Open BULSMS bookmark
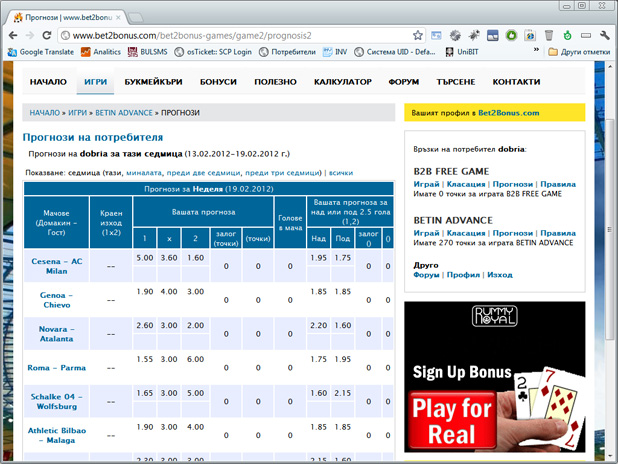Screen dimensions: 618x464 148,52
